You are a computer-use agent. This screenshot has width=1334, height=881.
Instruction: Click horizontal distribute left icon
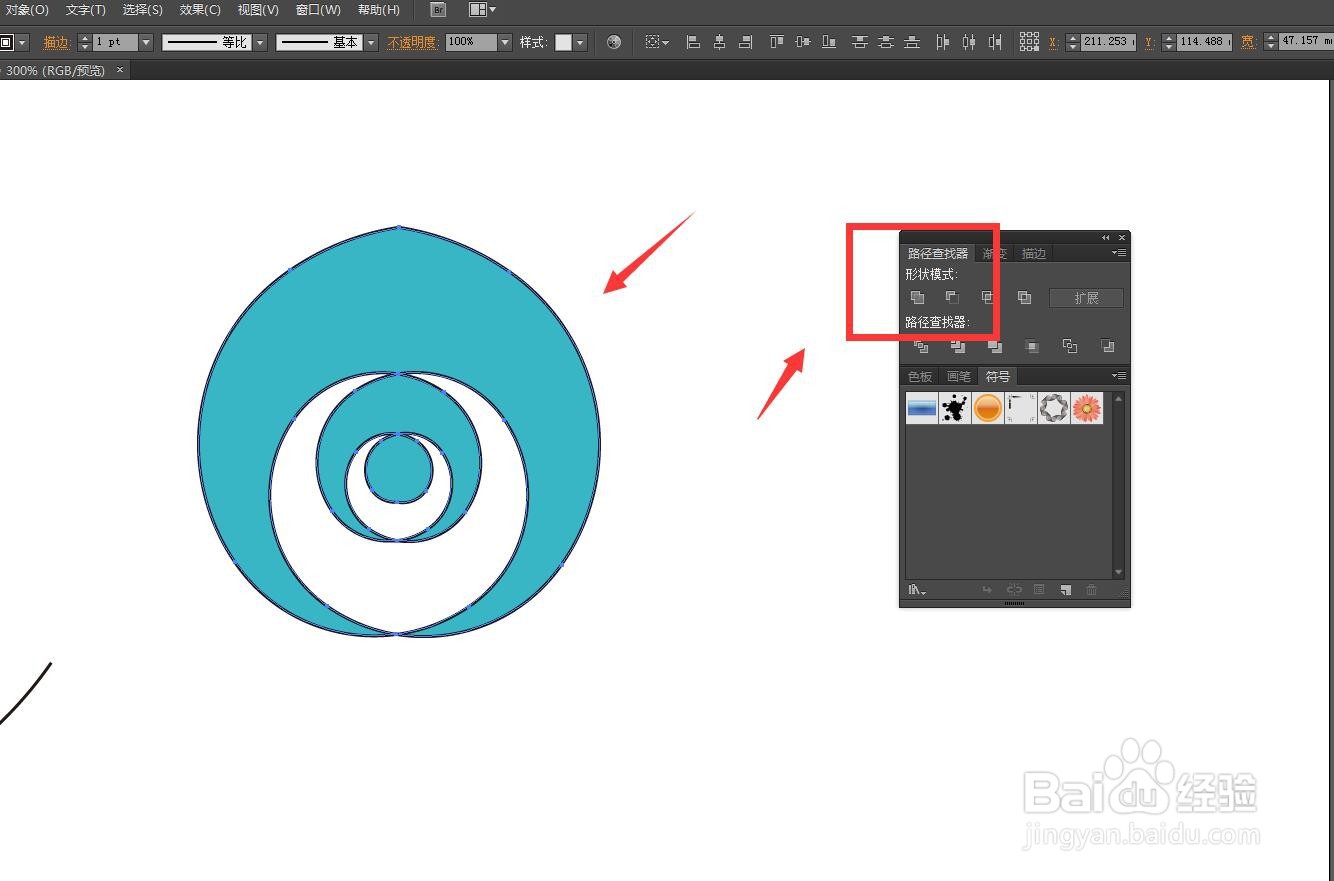(x=942, y=42)
